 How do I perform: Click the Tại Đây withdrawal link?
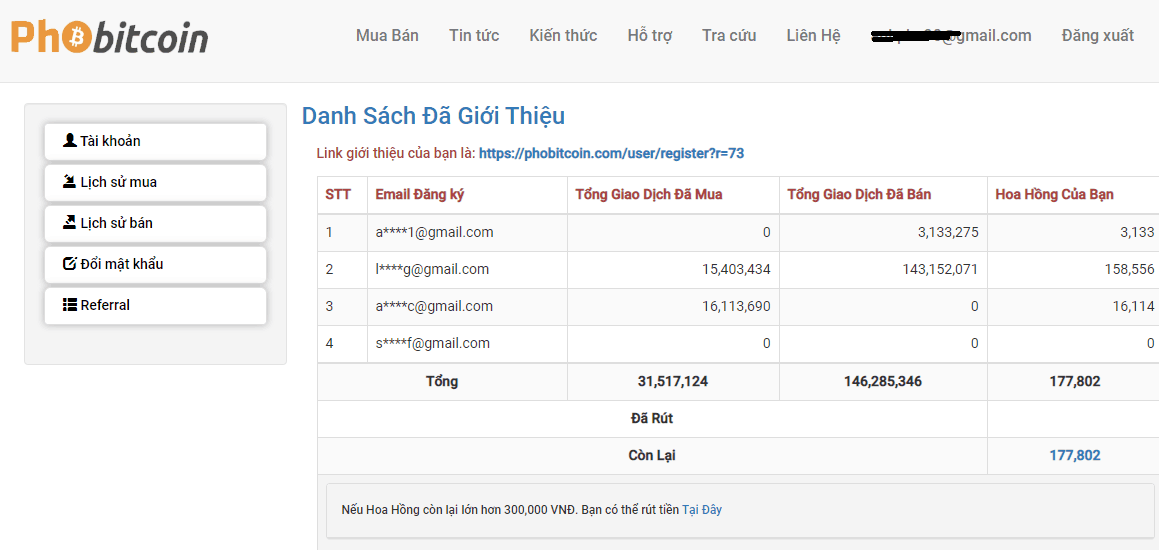click(701, 510)
